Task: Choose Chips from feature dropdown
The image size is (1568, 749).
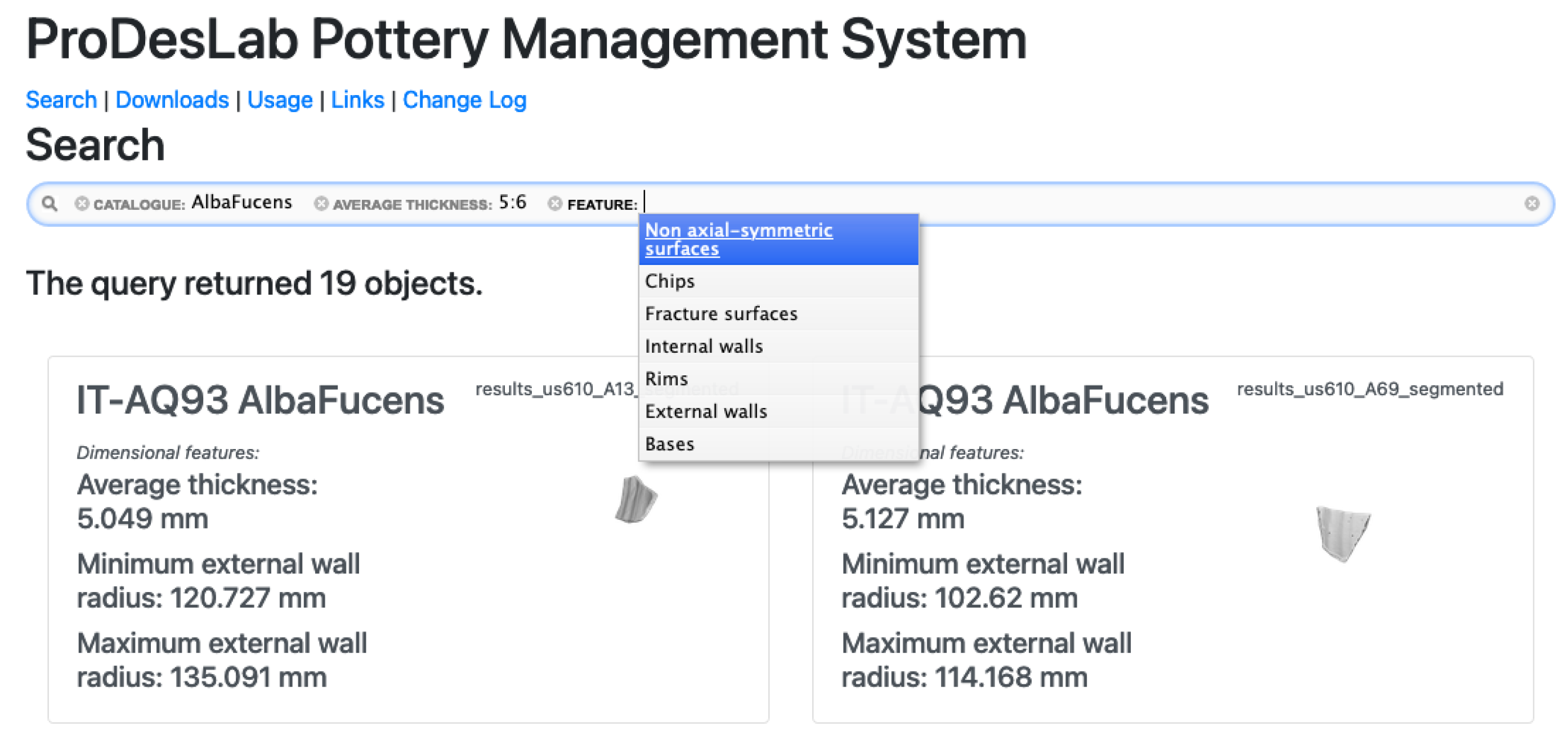Action: (x=670, y=281)
